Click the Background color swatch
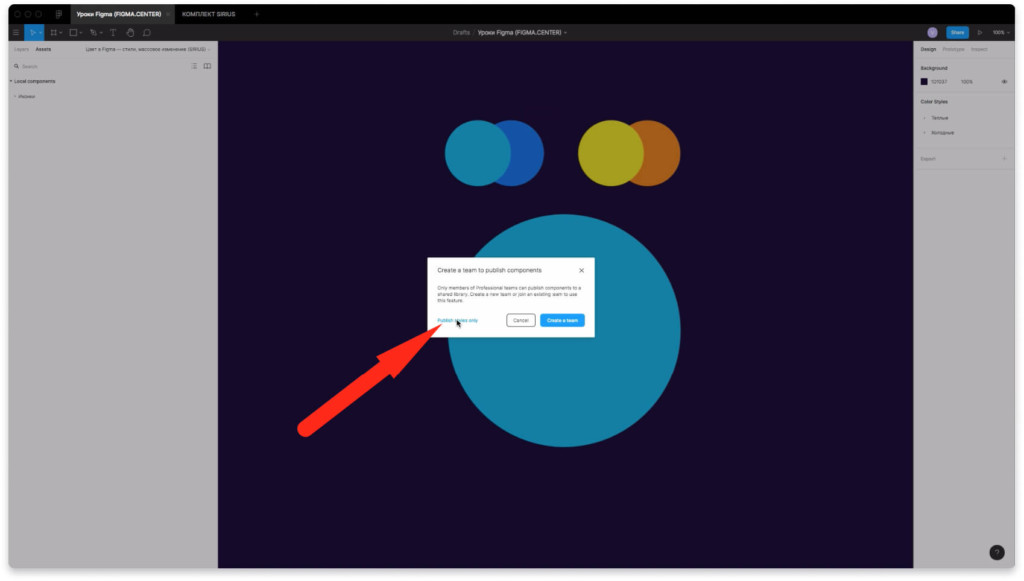 click(924, 81)
